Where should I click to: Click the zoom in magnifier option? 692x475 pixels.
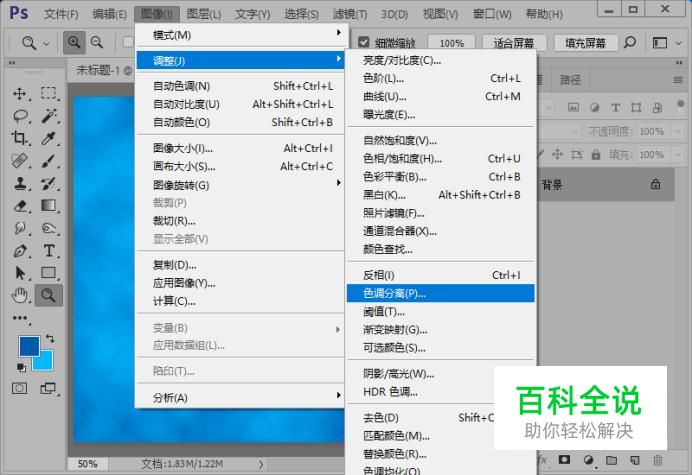point(74,42)
